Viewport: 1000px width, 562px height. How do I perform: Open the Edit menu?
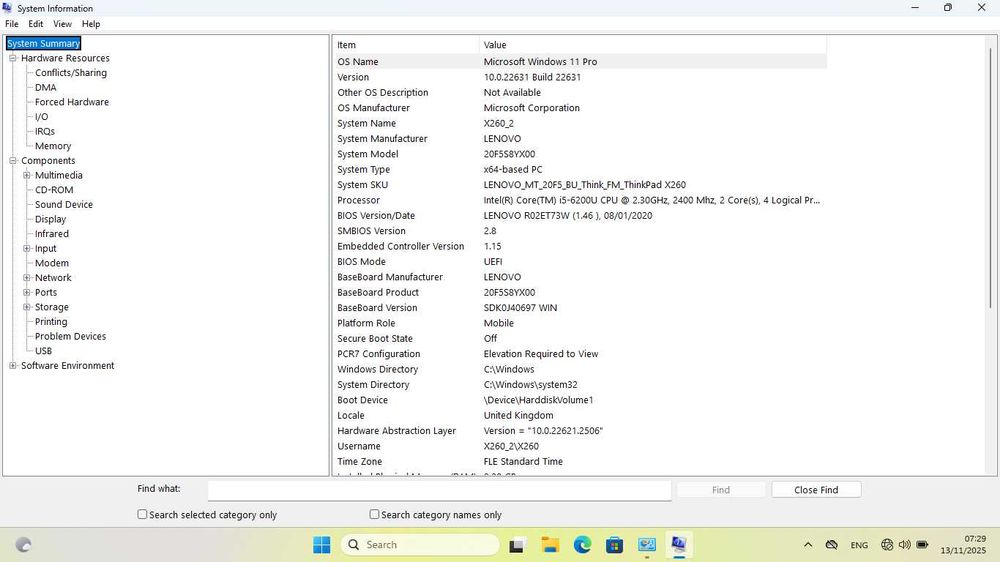(36, 24)
